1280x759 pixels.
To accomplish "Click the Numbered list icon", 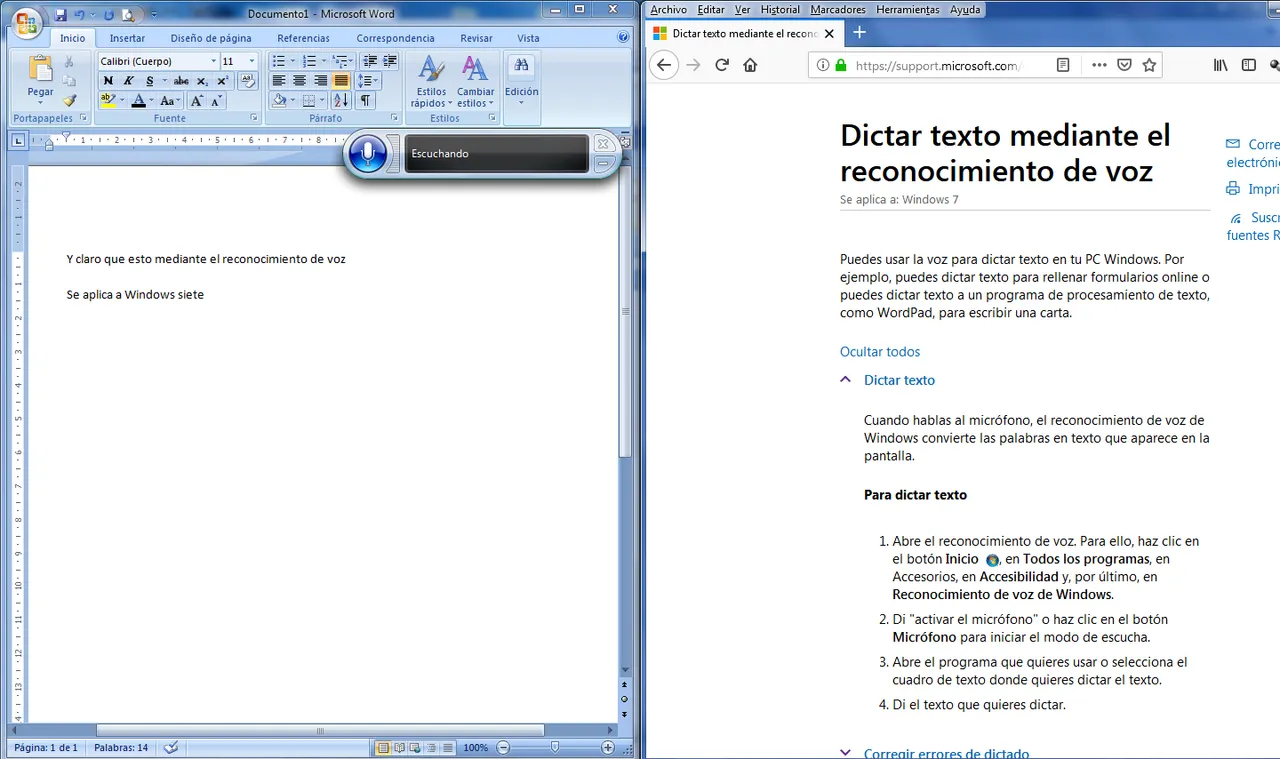I will pos(309,61).
